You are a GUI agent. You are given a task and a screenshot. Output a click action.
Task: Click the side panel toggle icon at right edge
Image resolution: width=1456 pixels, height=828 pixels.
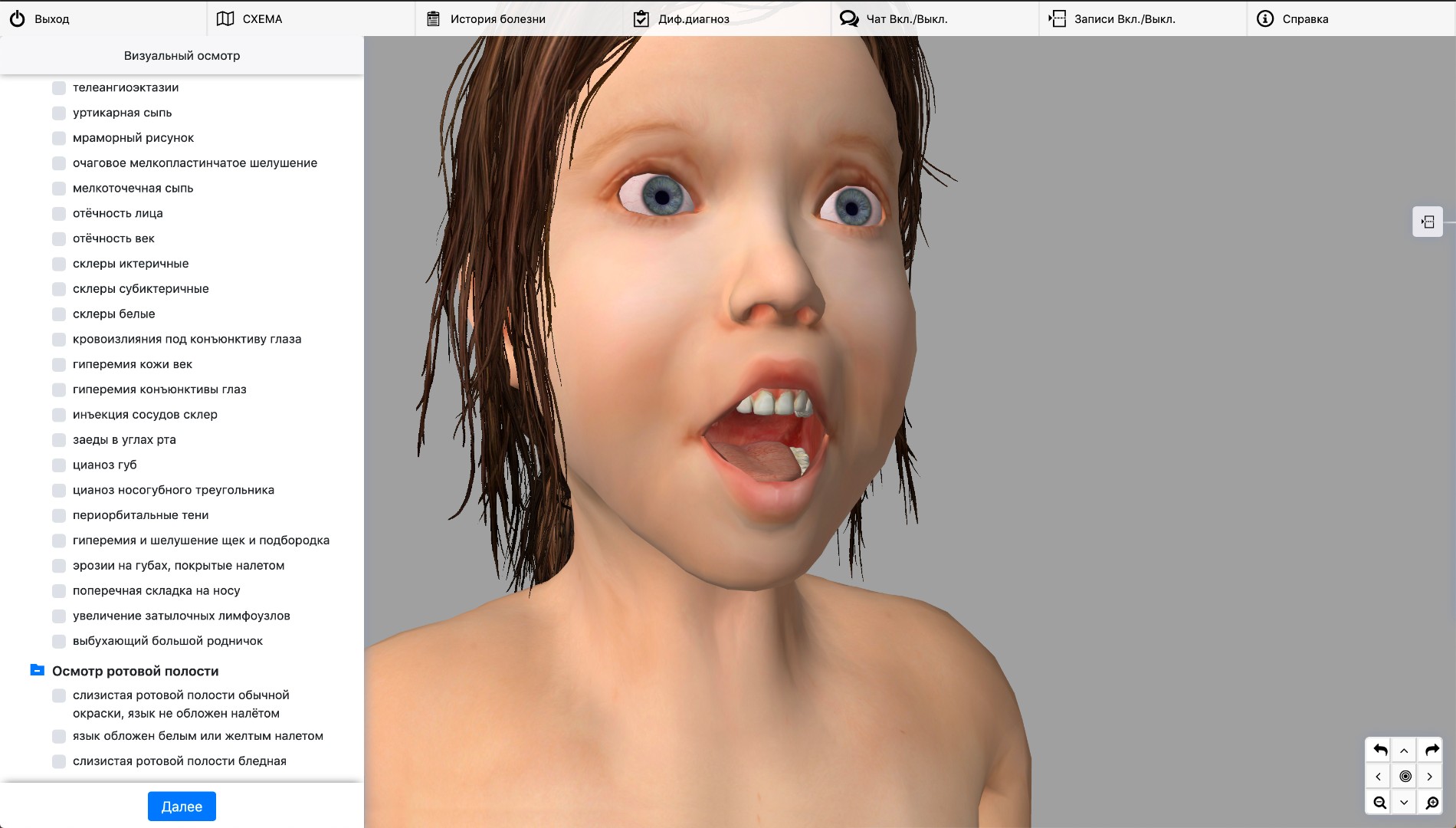[x=1427, y=222]
